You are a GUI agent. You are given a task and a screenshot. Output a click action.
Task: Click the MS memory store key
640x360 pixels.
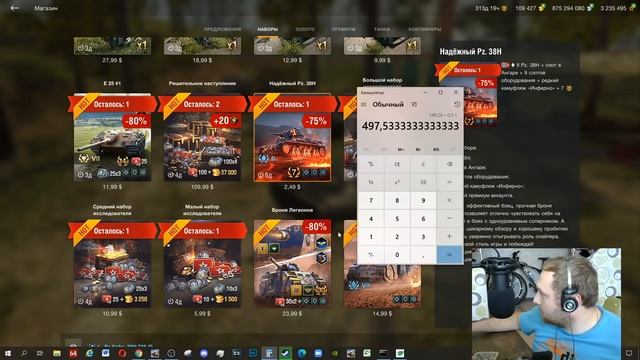click(436, 149)
